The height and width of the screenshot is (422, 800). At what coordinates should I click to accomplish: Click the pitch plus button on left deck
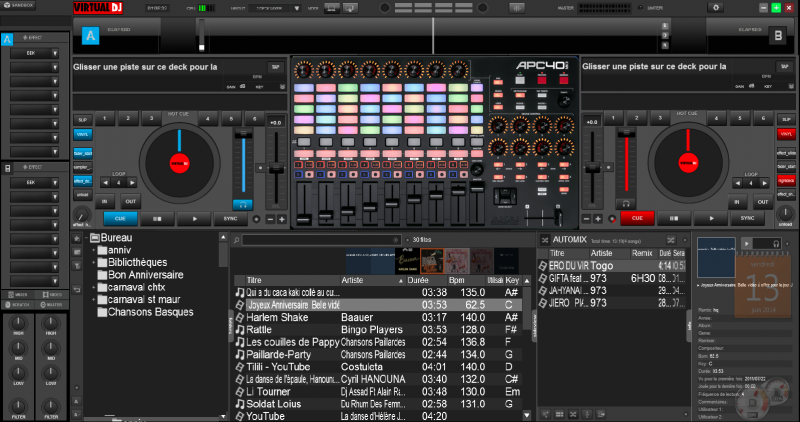click(x=282, y=218)
